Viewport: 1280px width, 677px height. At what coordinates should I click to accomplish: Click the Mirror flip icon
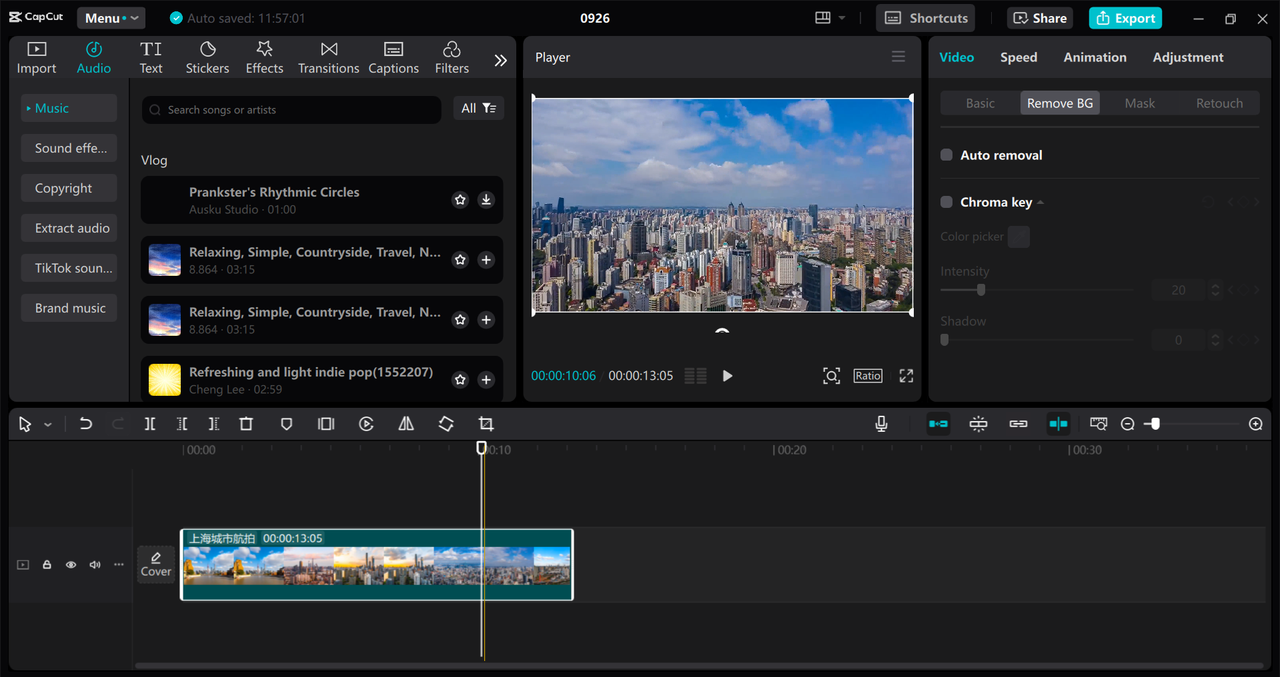[x=406, y=424]
